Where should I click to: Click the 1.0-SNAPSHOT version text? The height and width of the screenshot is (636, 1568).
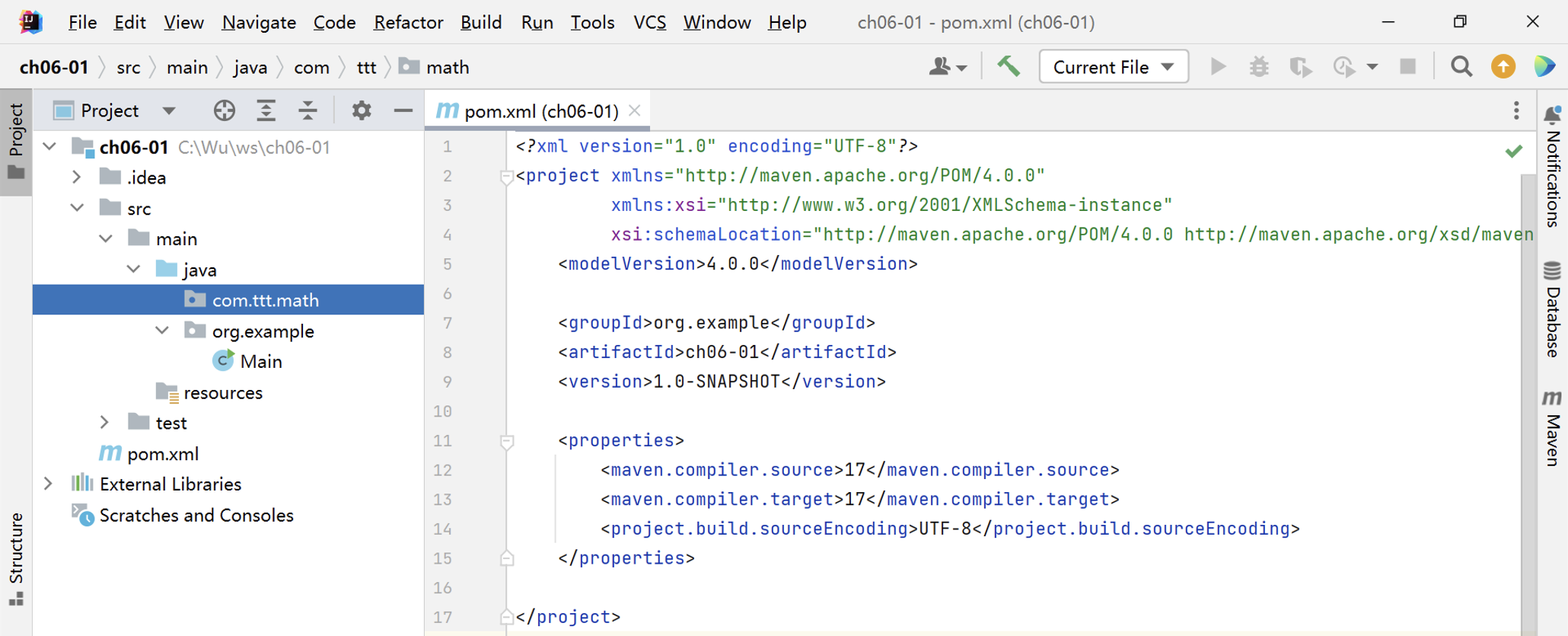click(x=717, y=382)
